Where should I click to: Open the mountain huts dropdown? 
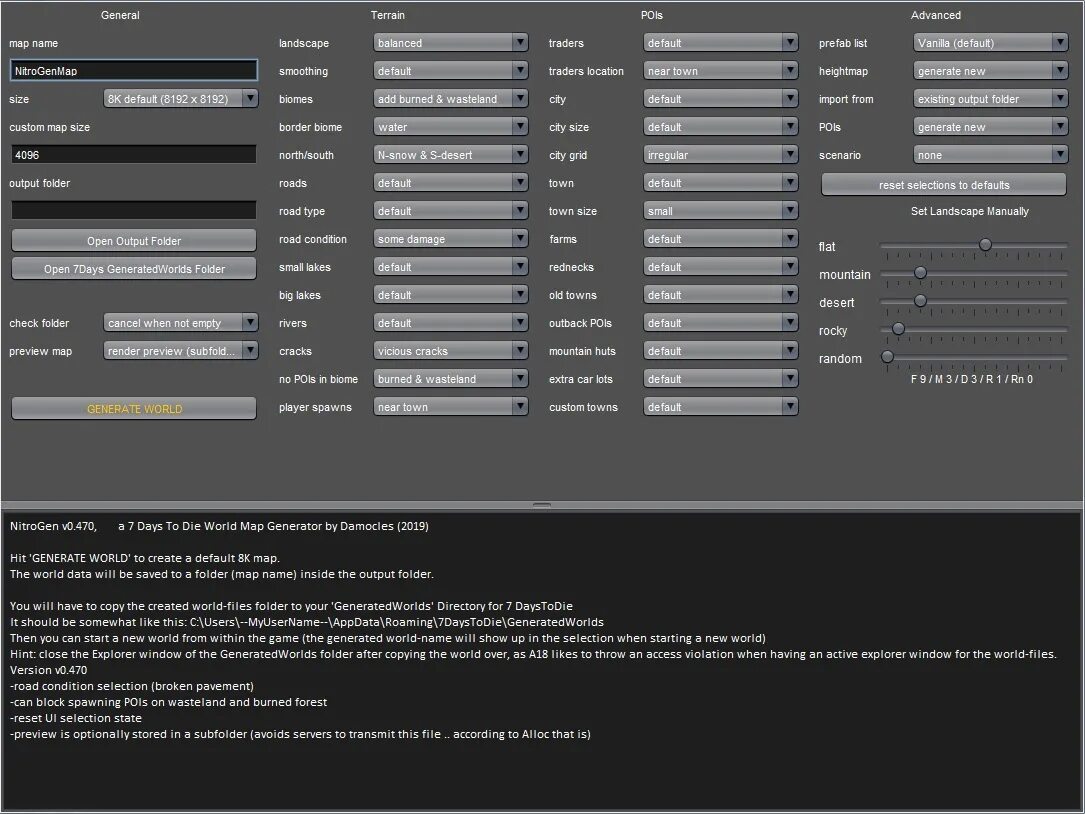720,351
